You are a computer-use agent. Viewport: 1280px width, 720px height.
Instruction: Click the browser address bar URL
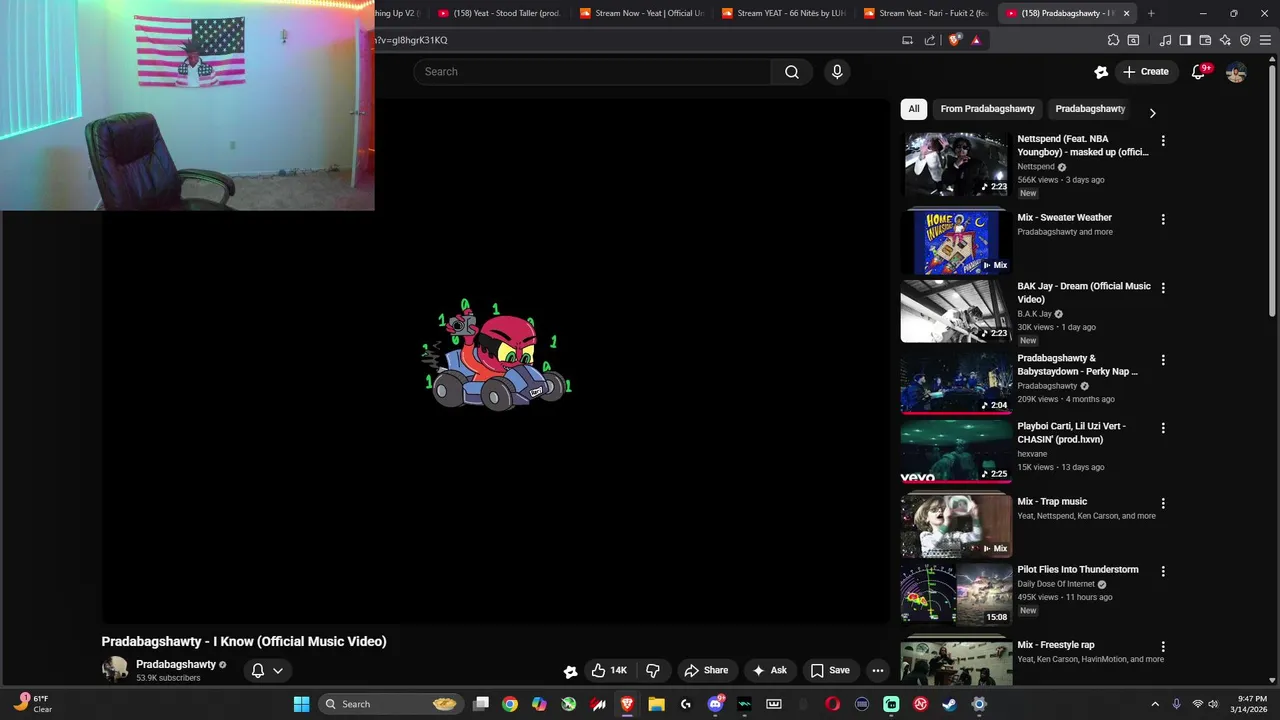[x=413, y=40]
